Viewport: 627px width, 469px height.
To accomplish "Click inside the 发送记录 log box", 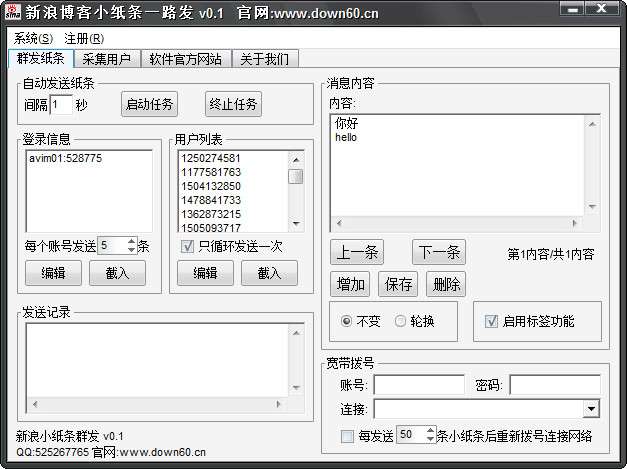I will click(x=158, y=361).
